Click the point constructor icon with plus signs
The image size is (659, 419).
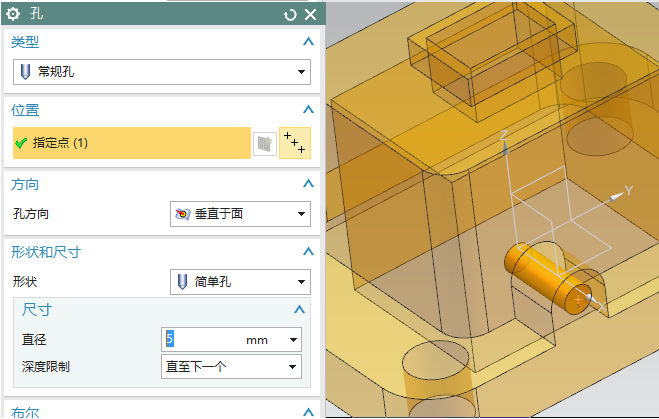tap(295, 143)
